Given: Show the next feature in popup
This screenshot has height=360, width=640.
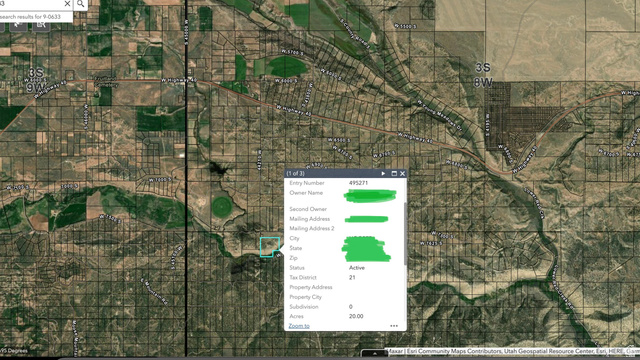Looking at the screenshot, I should pyautogui.click(x=383, y=173).
